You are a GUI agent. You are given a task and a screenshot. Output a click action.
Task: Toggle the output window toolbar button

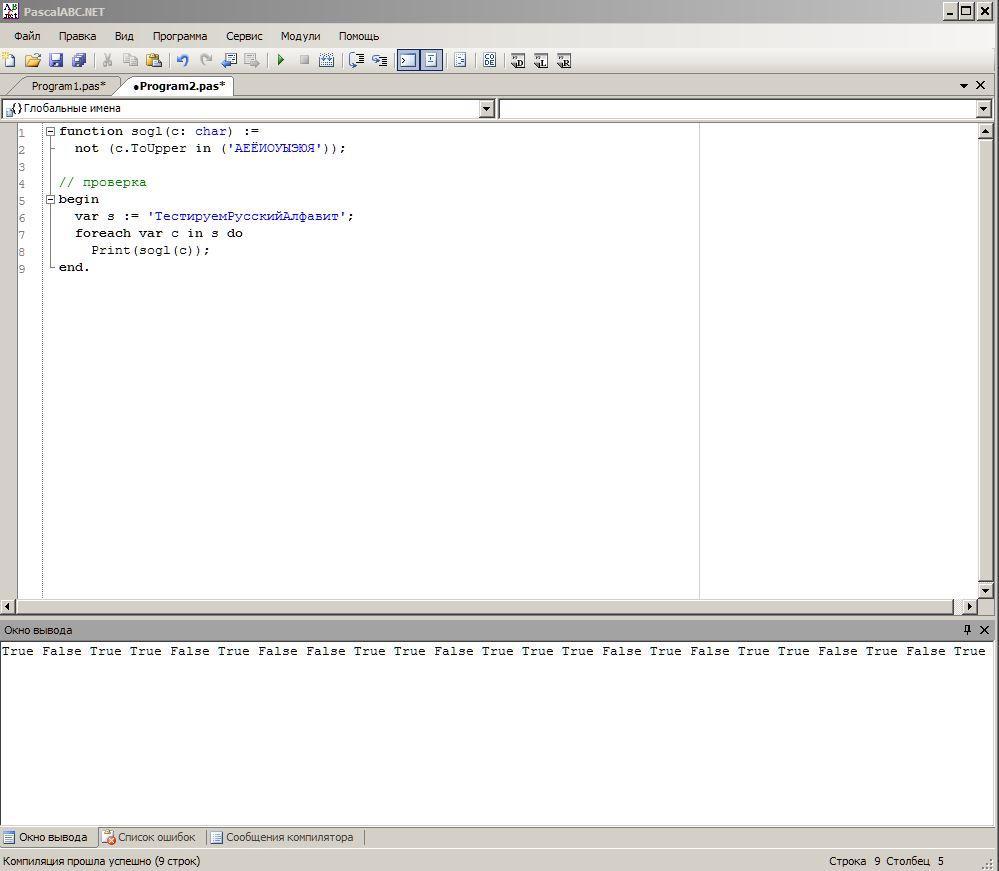pyautogui.click(x=407, y=60)
